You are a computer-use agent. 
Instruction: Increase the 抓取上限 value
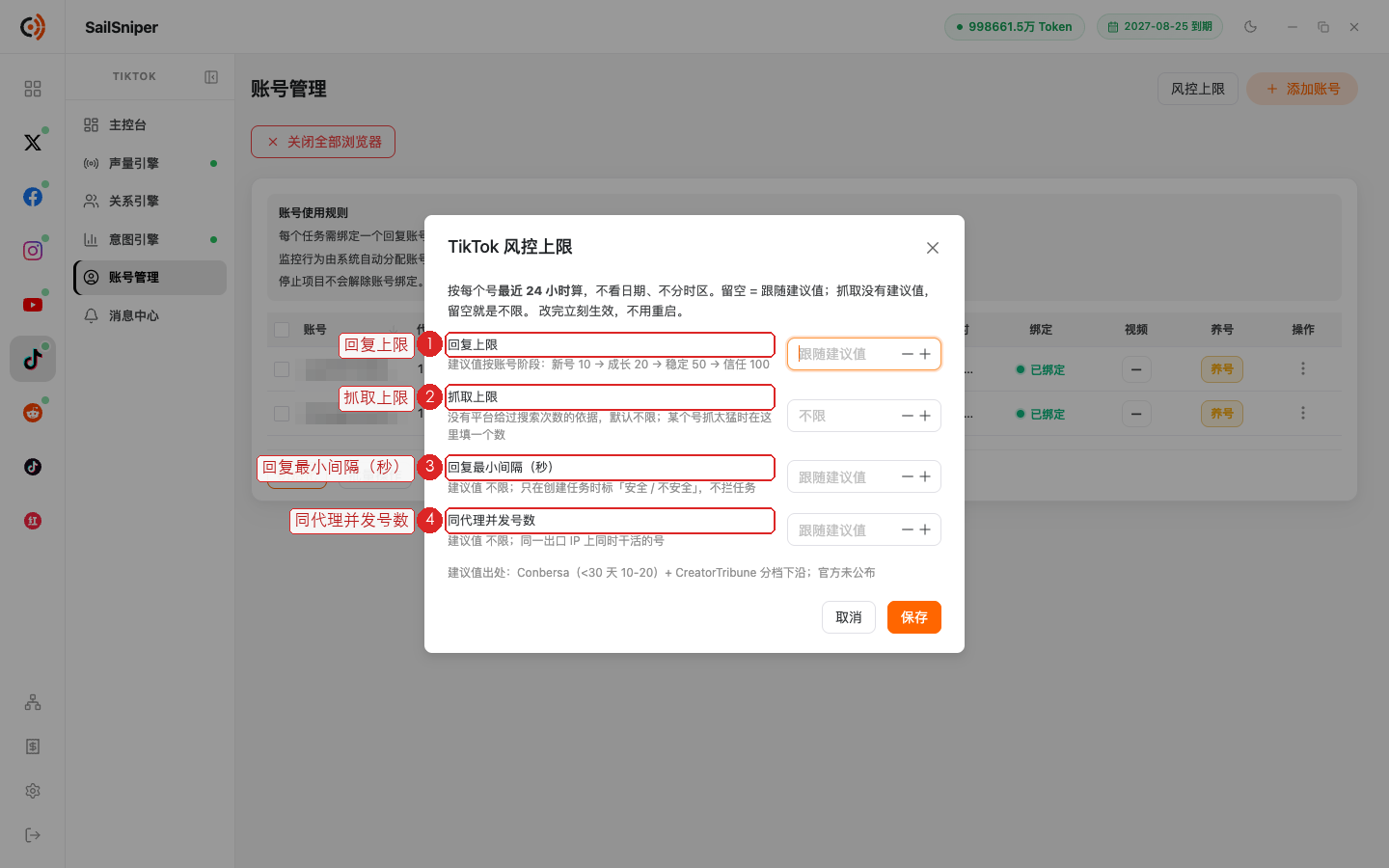pyautogui.click(x=925, y=416)
